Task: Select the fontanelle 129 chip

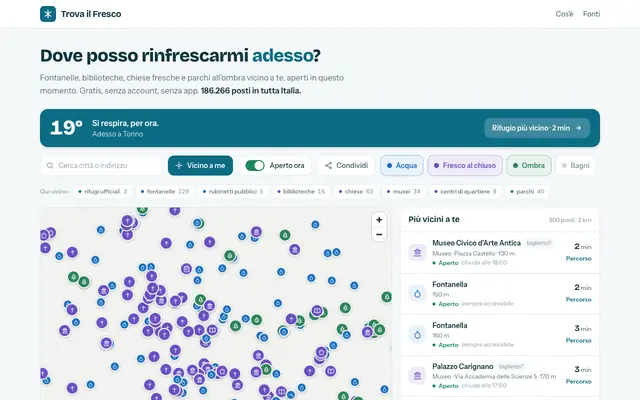Action: (x=165, y=191)
